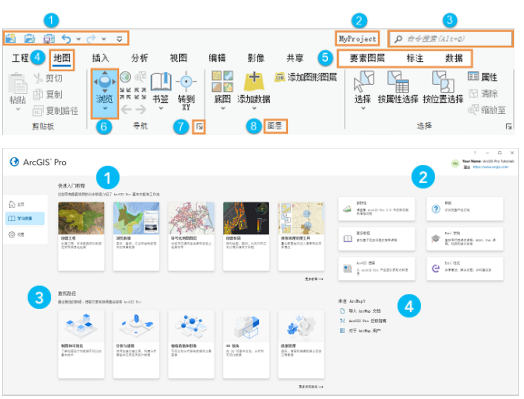This screenshot has width=524, height=399.
Task: Open the 导航 group dialog launcher
Action: tap(199, 127)
